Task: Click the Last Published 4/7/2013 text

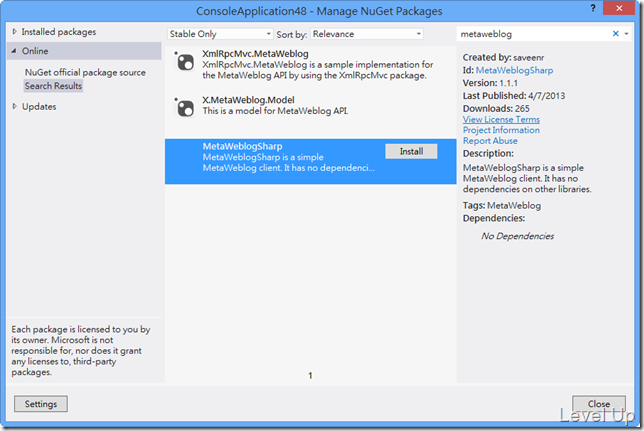Action: tap(514, 96)
